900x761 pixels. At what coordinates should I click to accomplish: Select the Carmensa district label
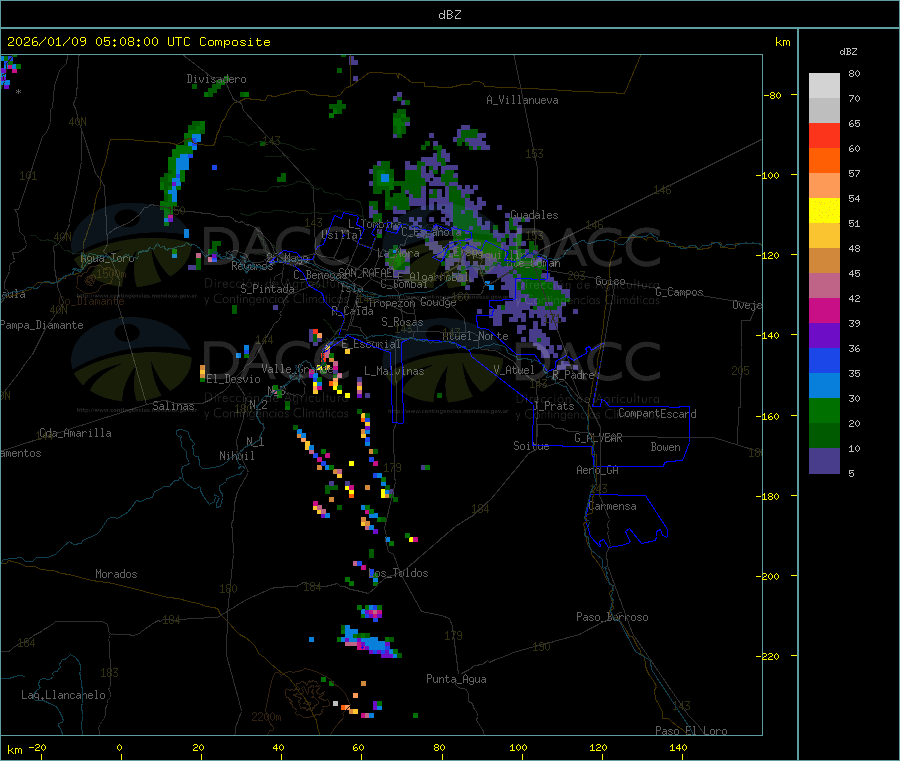[612, 506]
